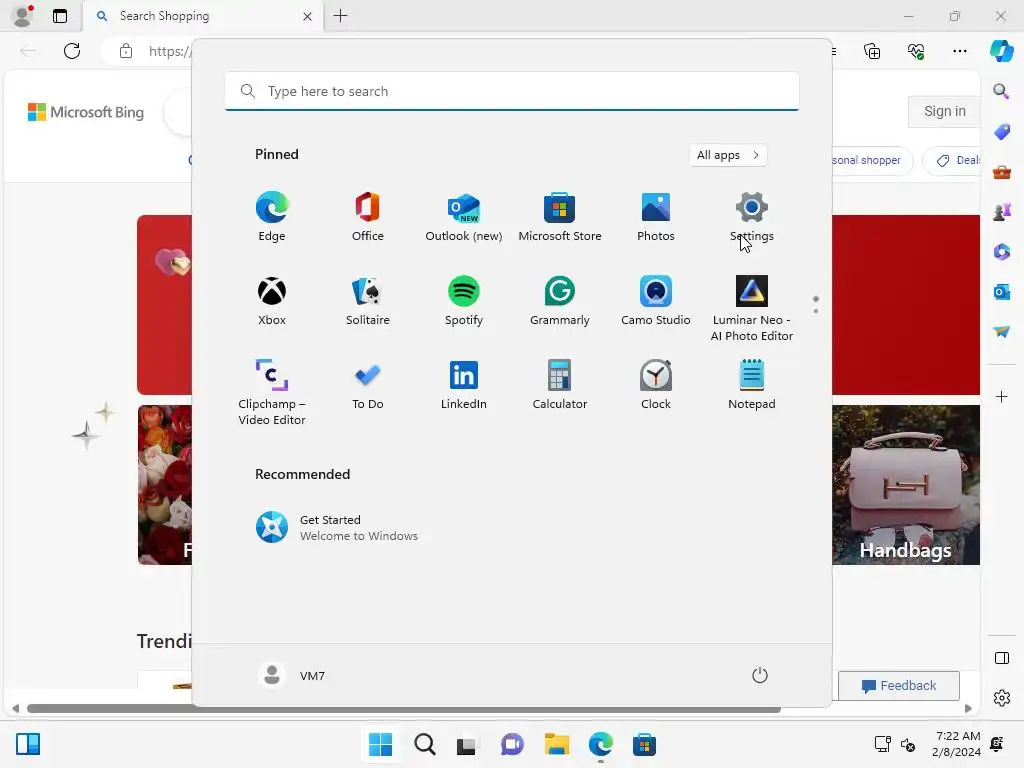Open Get Started recommended item
Viewport: 1024px width, 768px height.
tap(337, 528)
